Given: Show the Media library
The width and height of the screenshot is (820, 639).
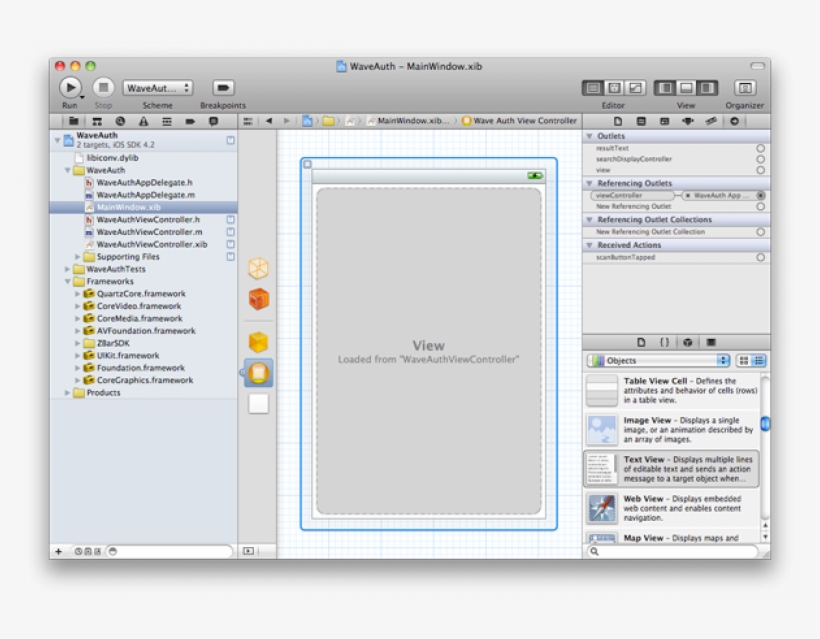Looking at the screenshot, I should point(711,343).
